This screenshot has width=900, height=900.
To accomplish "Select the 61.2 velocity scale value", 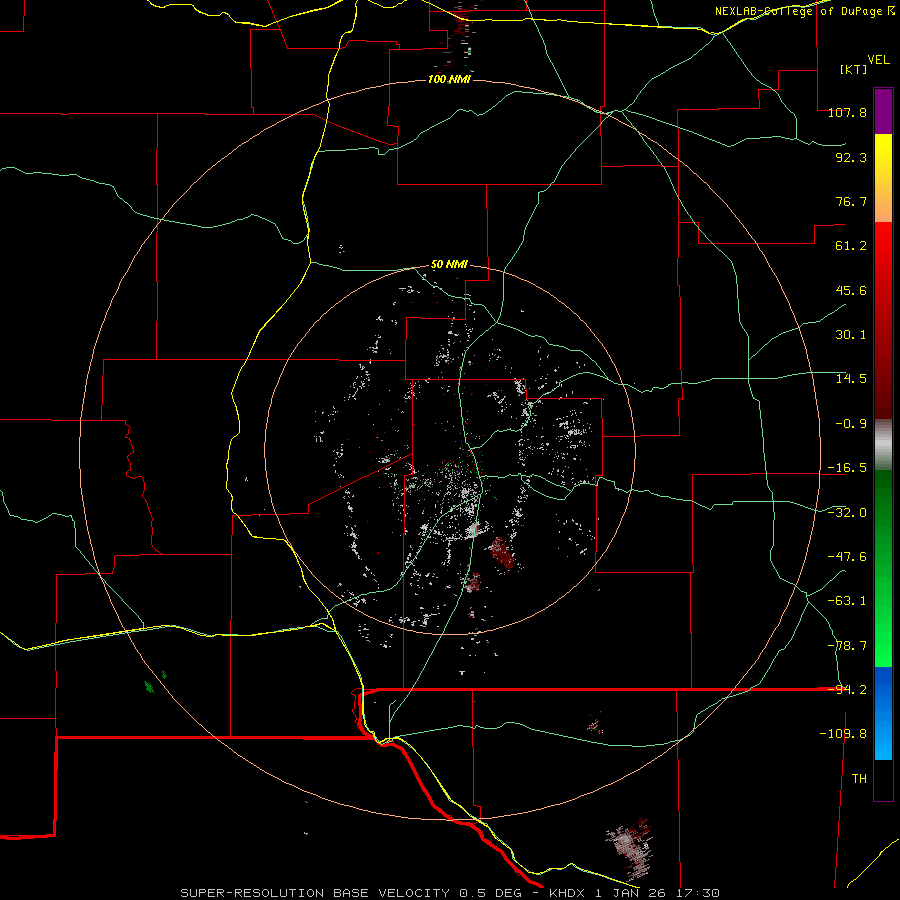I will (851, 246).
